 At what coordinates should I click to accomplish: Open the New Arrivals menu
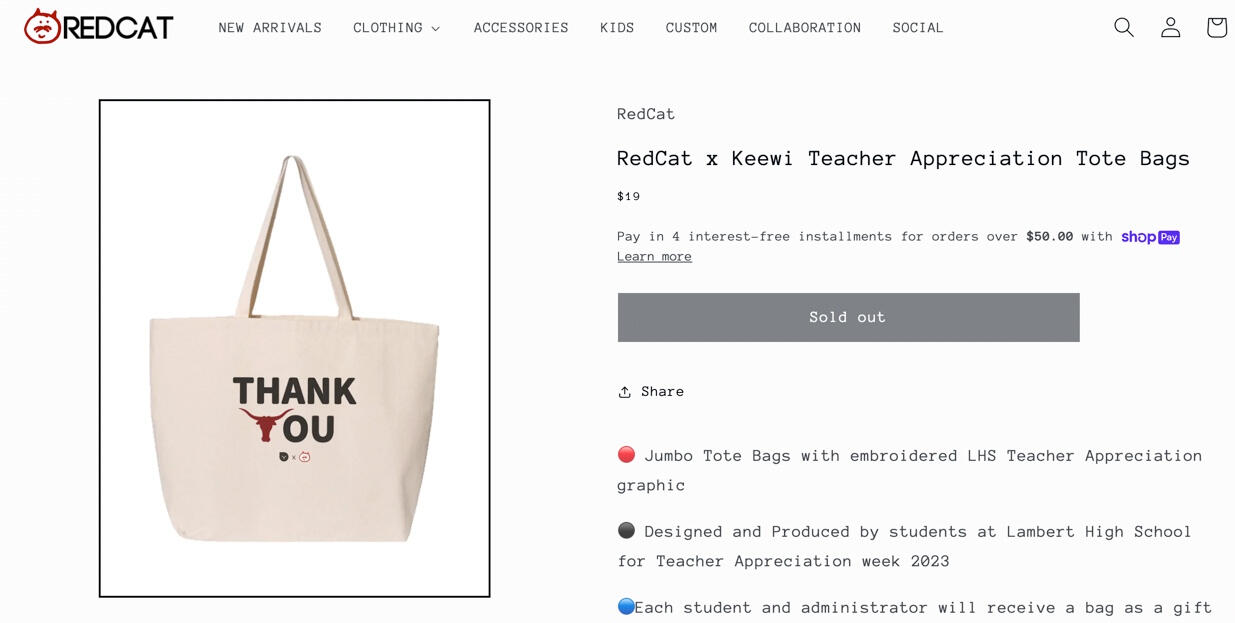(x=270, y=28)
